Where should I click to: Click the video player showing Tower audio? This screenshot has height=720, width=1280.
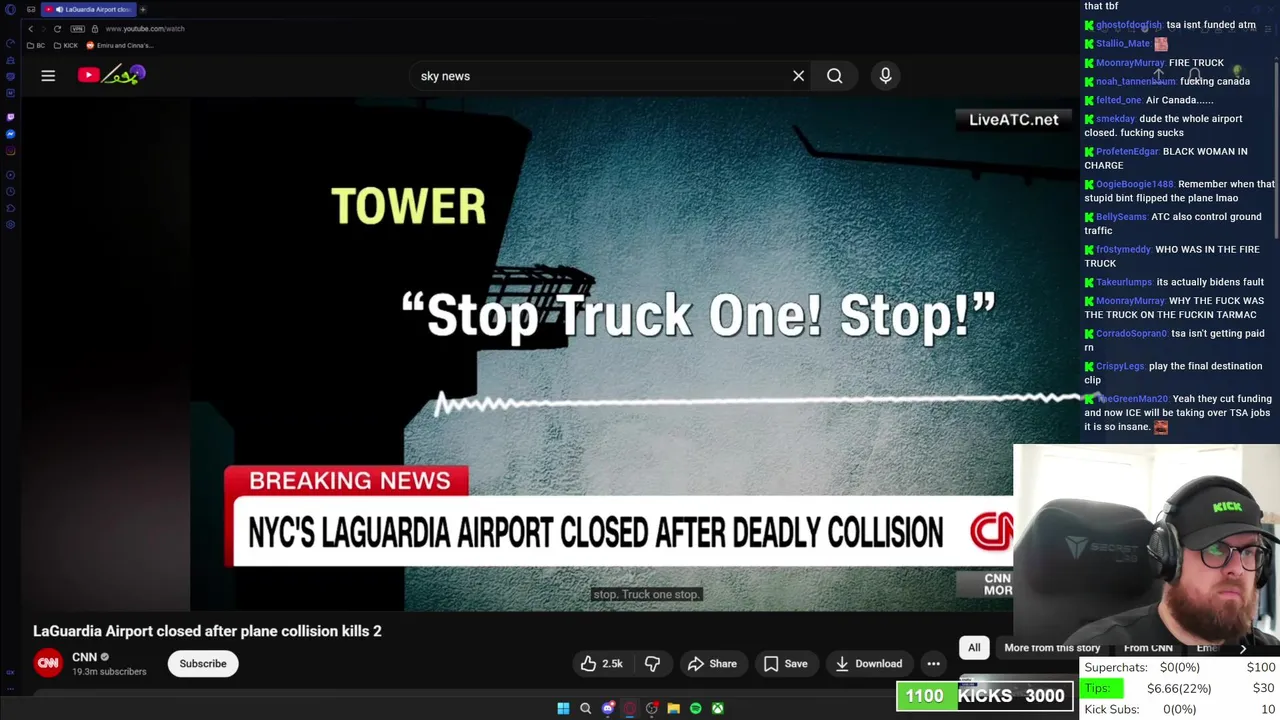pos(635,355)
